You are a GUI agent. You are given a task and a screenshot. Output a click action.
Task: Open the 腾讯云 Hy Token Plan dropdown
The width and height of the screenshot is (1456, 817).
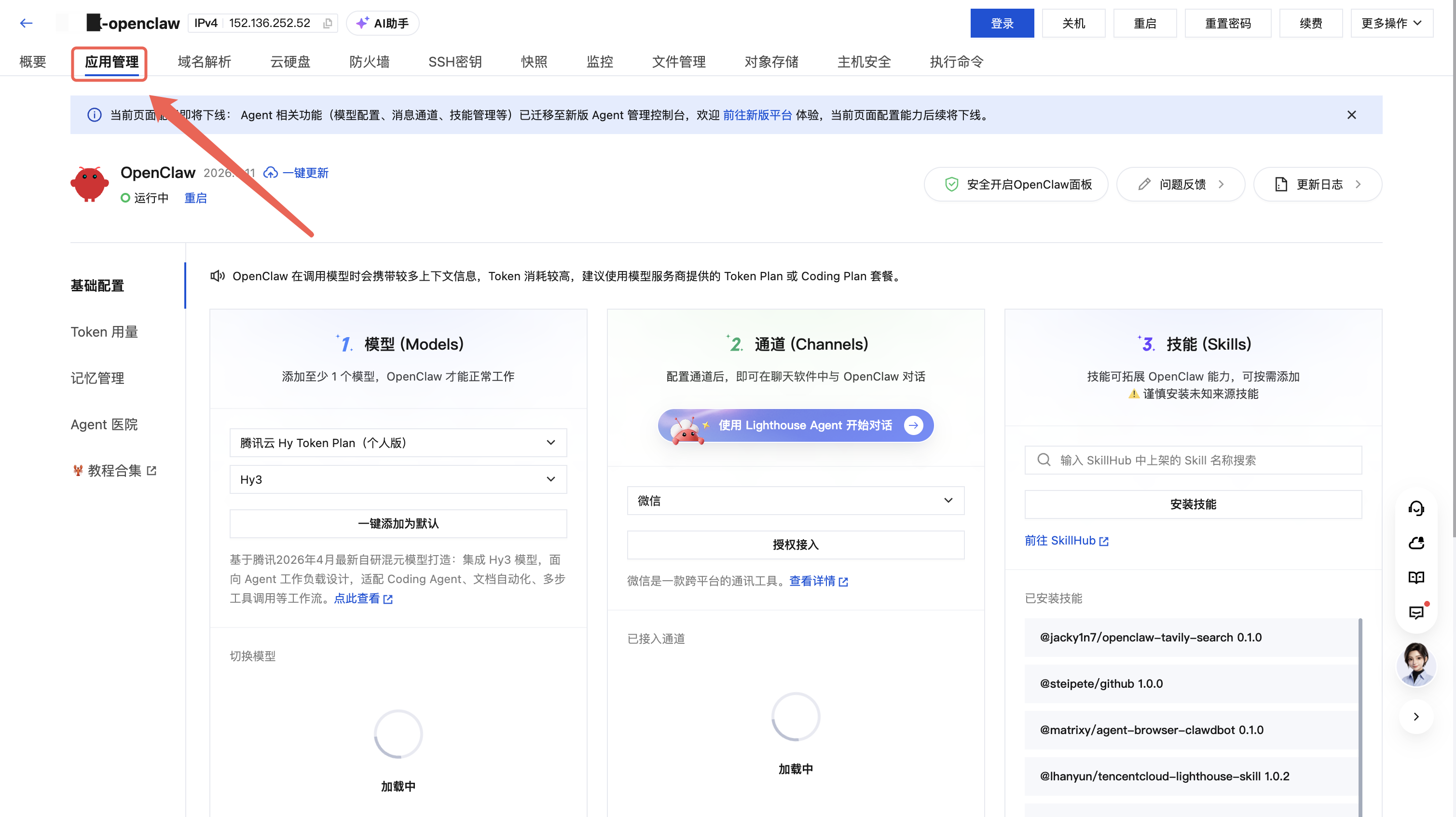pos(398,442)
